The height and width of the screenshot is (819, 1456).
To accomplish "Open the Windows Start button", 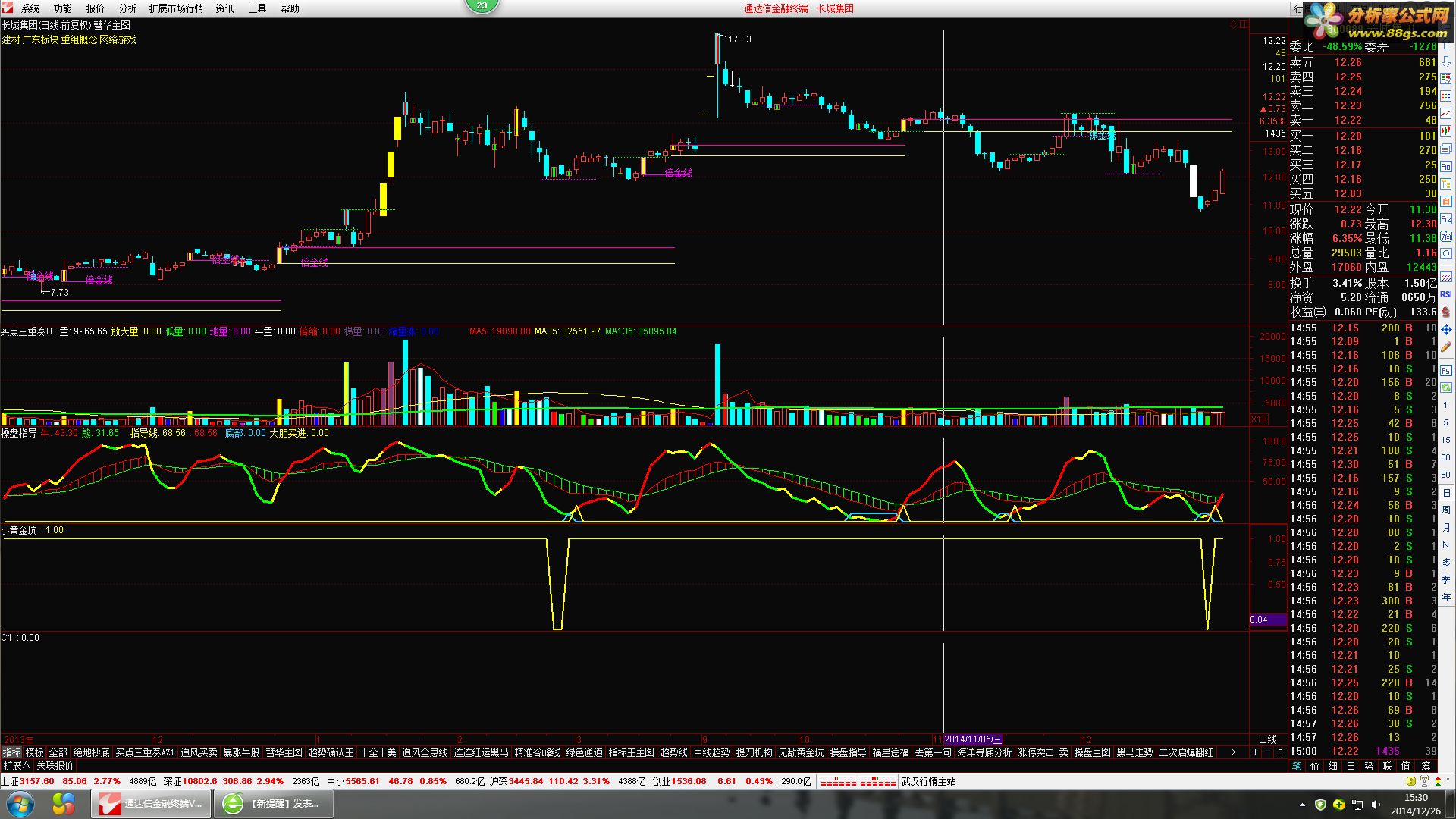I will (x=20, y=804).
